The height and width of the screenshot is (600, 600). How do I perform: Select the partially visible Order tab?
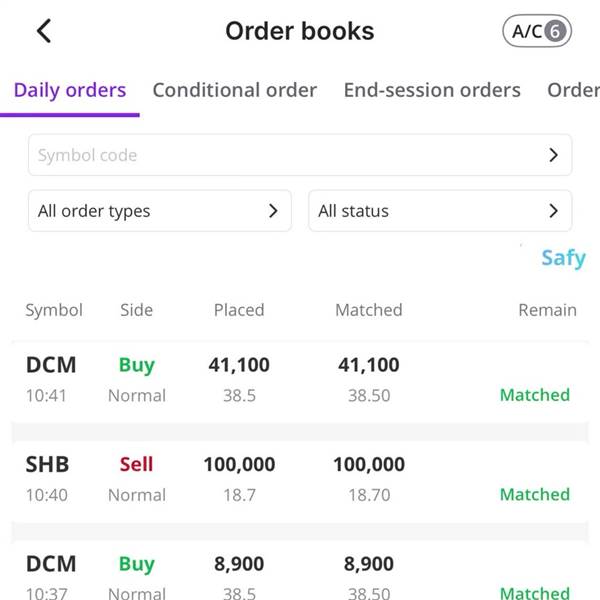(x=573, y=90)
